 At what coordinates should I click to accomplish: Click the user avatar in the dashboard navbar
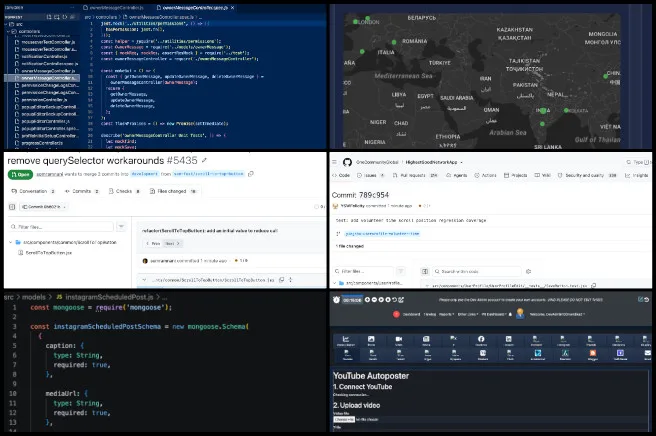coord(520,313)
